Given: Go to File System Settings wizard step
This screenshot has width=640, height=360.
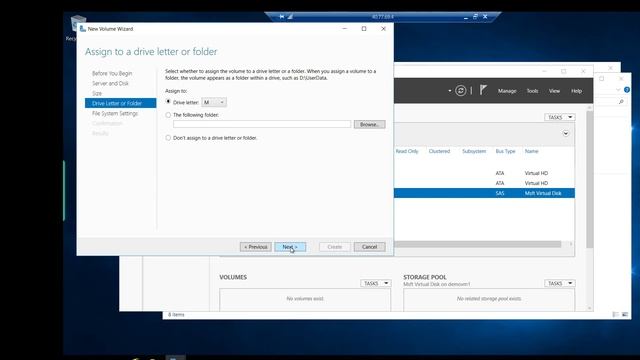Looking at the screenshot, I should (x=115, y=113).
